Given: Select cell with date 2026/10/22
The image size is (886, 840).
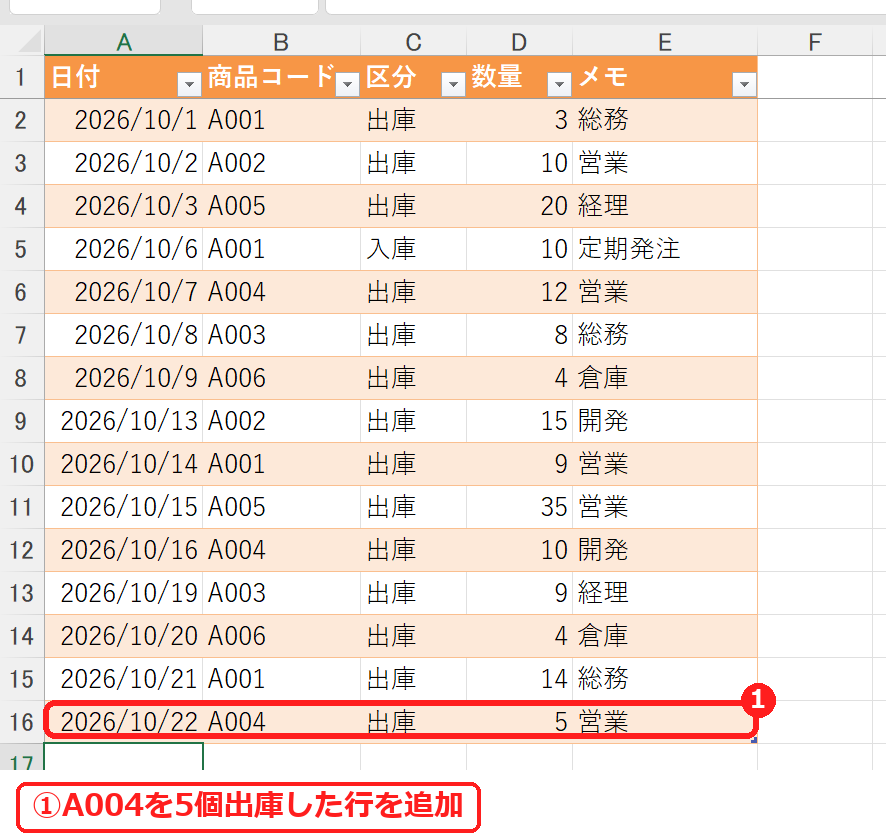Looking at the screenshot, I should pyautogui.click(x=123, y=722).
